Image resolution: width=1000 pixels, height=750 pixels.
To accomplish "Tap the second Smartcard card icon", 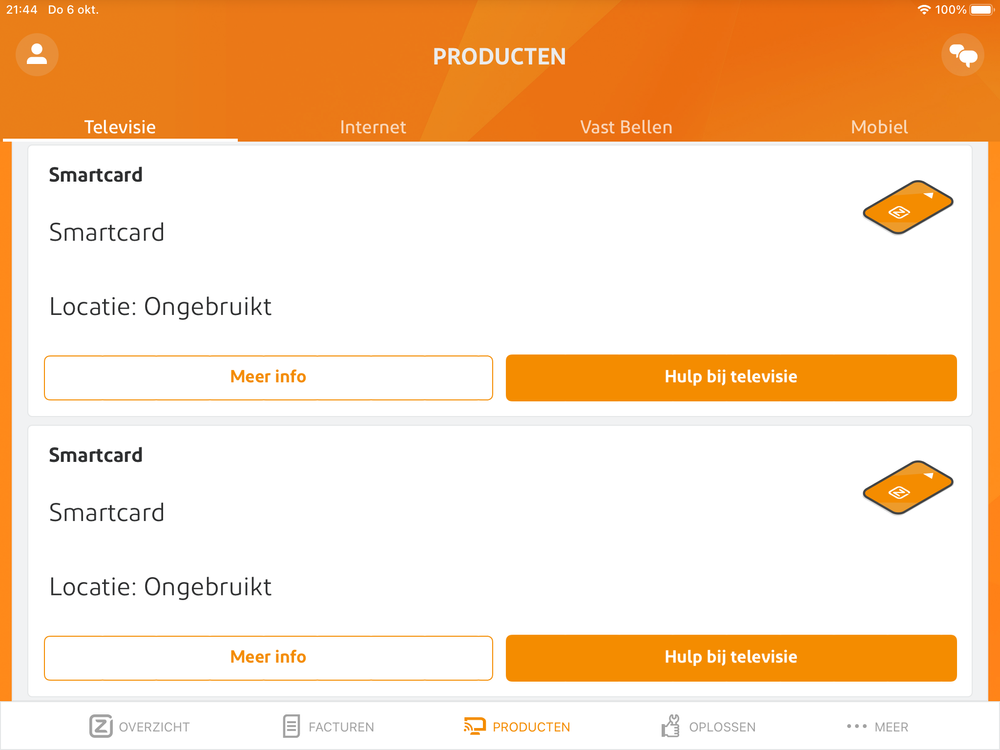I will [907, 487].
